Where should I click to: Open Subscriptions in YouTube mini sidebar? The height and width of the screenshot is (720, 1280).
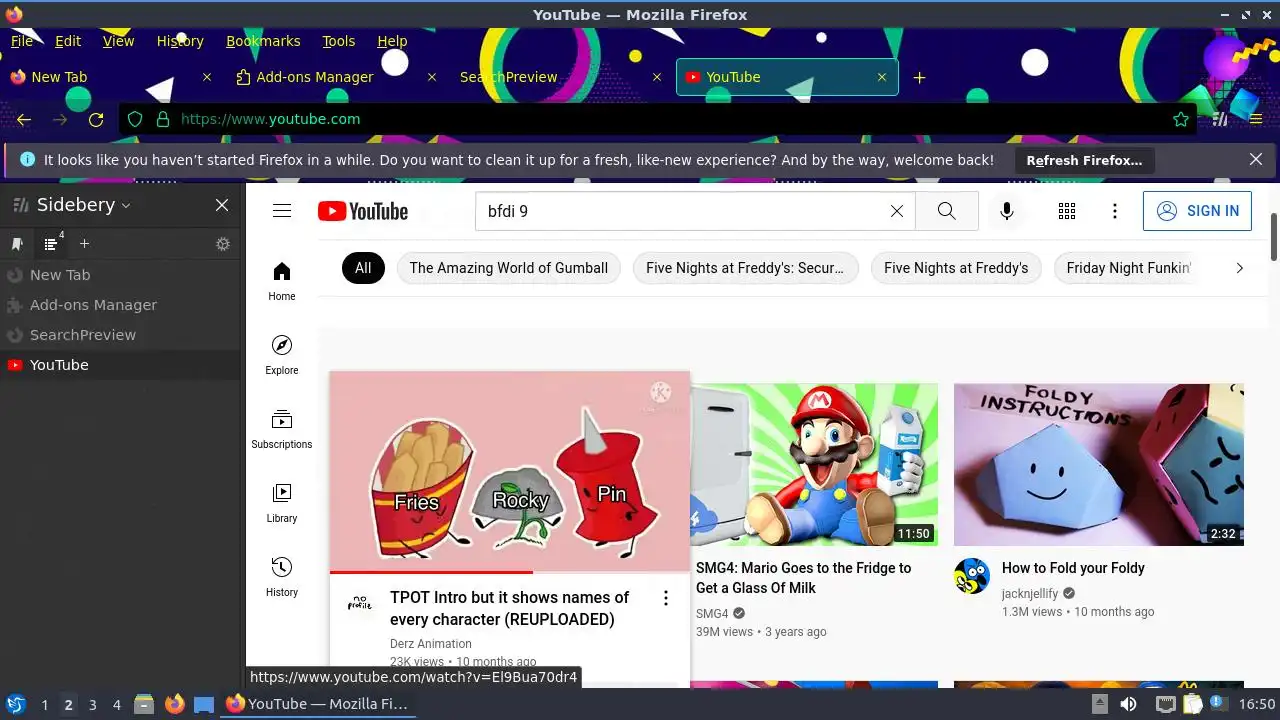pyautogui.click(x=282, y=429)
